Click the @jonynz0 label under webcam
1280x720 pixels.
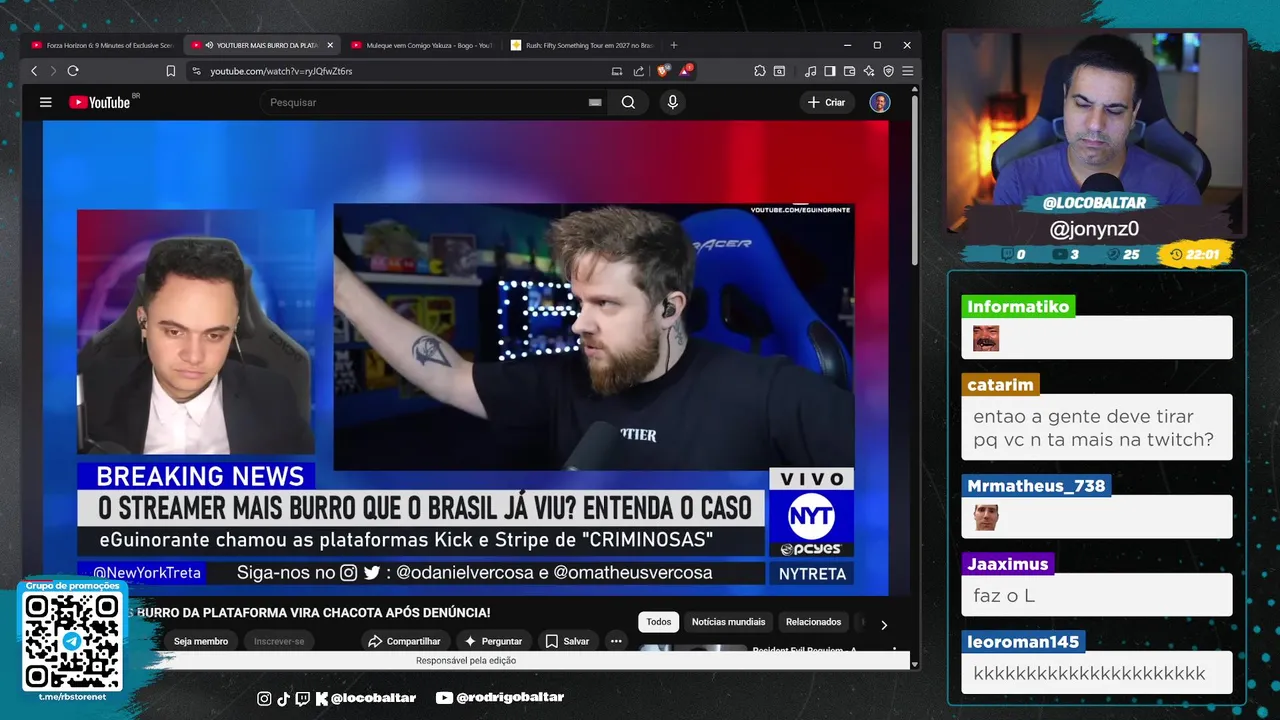pyautogui.click(x=1094, y=229)
